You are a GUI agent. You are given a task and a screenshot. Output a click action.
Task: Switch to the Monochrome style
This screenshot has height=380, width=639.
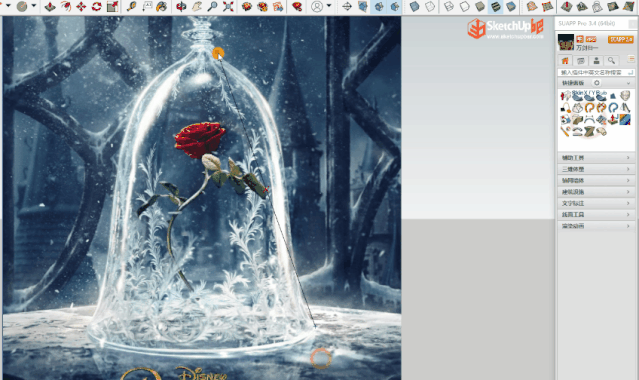click(x=511, y=7)
